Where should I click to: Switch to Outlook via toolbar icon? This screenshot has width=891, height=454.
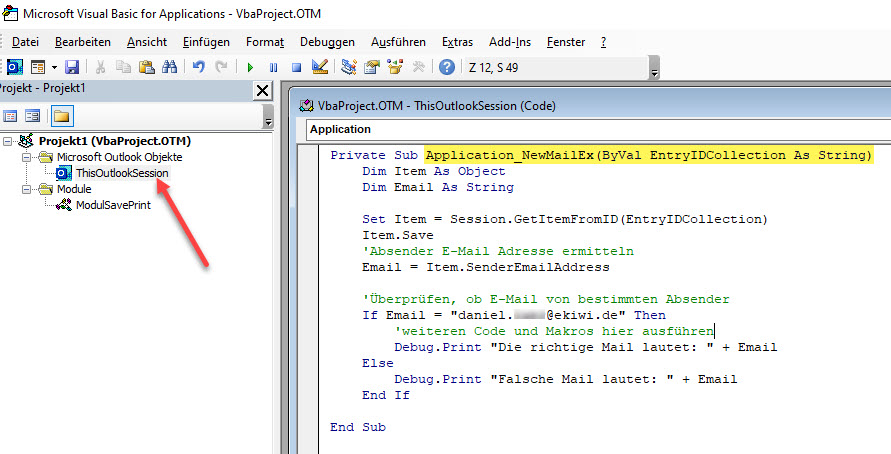(x=14, y=68)
